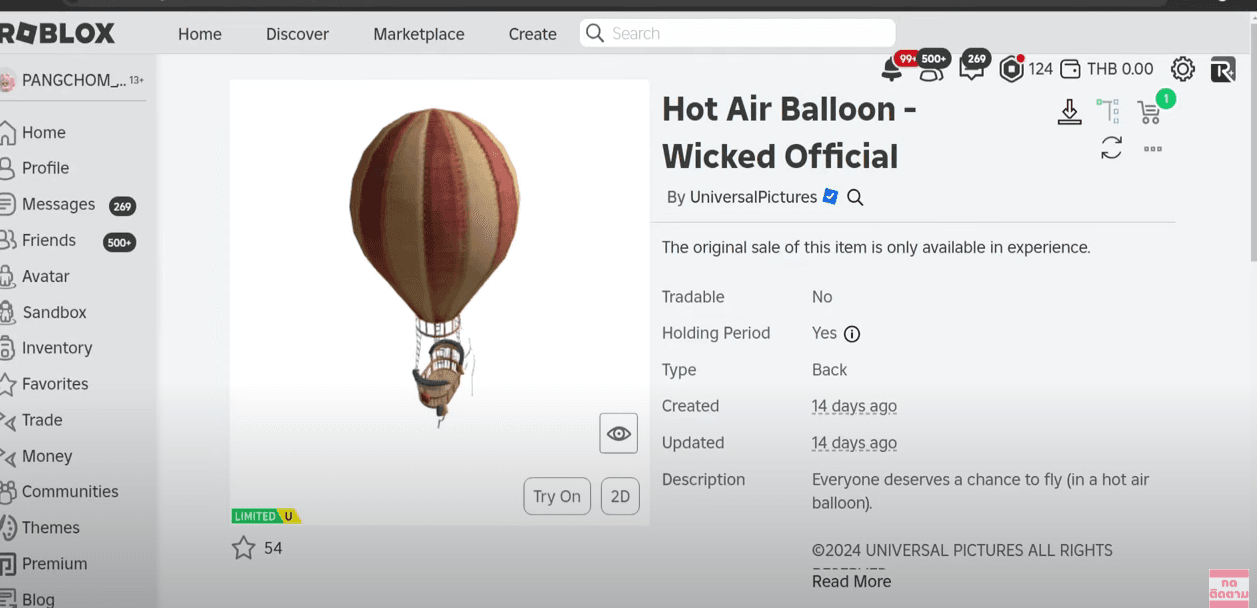Go to Avatar in the left sidebar

(x=46, y=276)
